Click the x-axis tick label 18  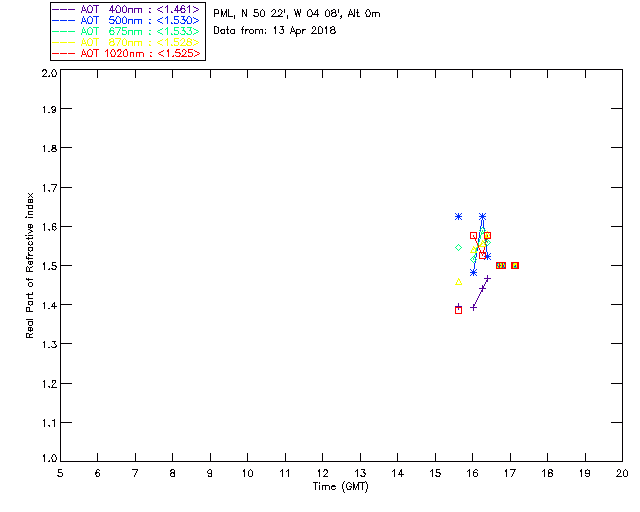(x=547, y=473)
